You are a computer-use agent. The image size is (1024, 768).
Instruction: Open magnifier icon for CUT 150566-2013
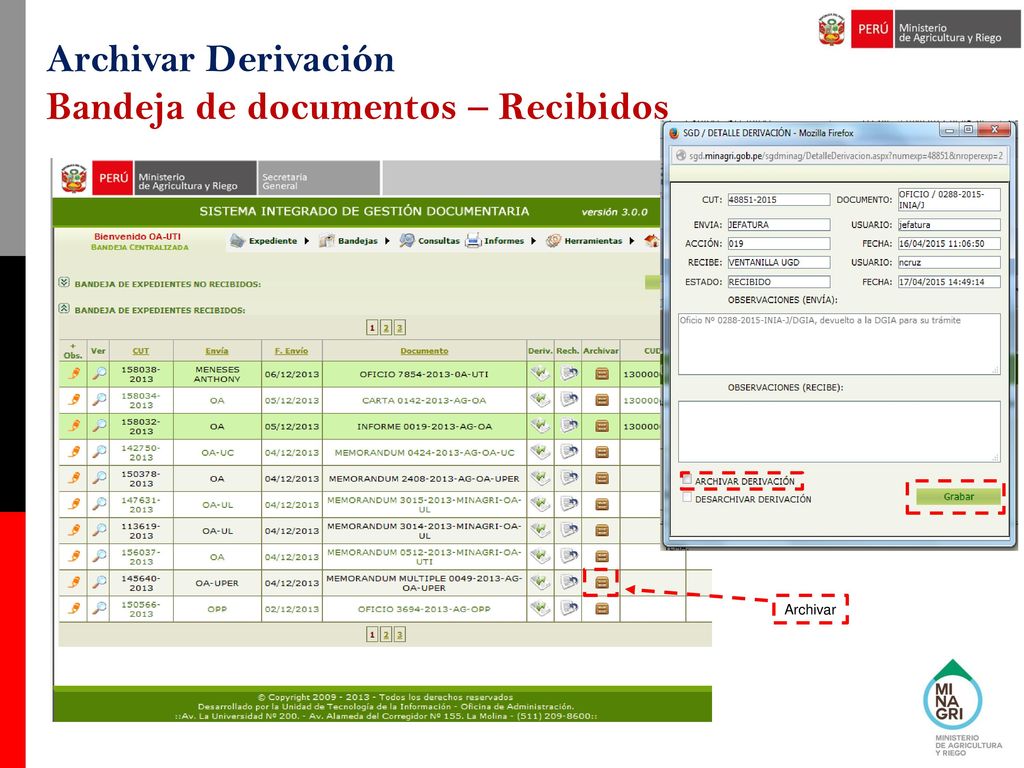pyautogui.click(x=99, y=609)
